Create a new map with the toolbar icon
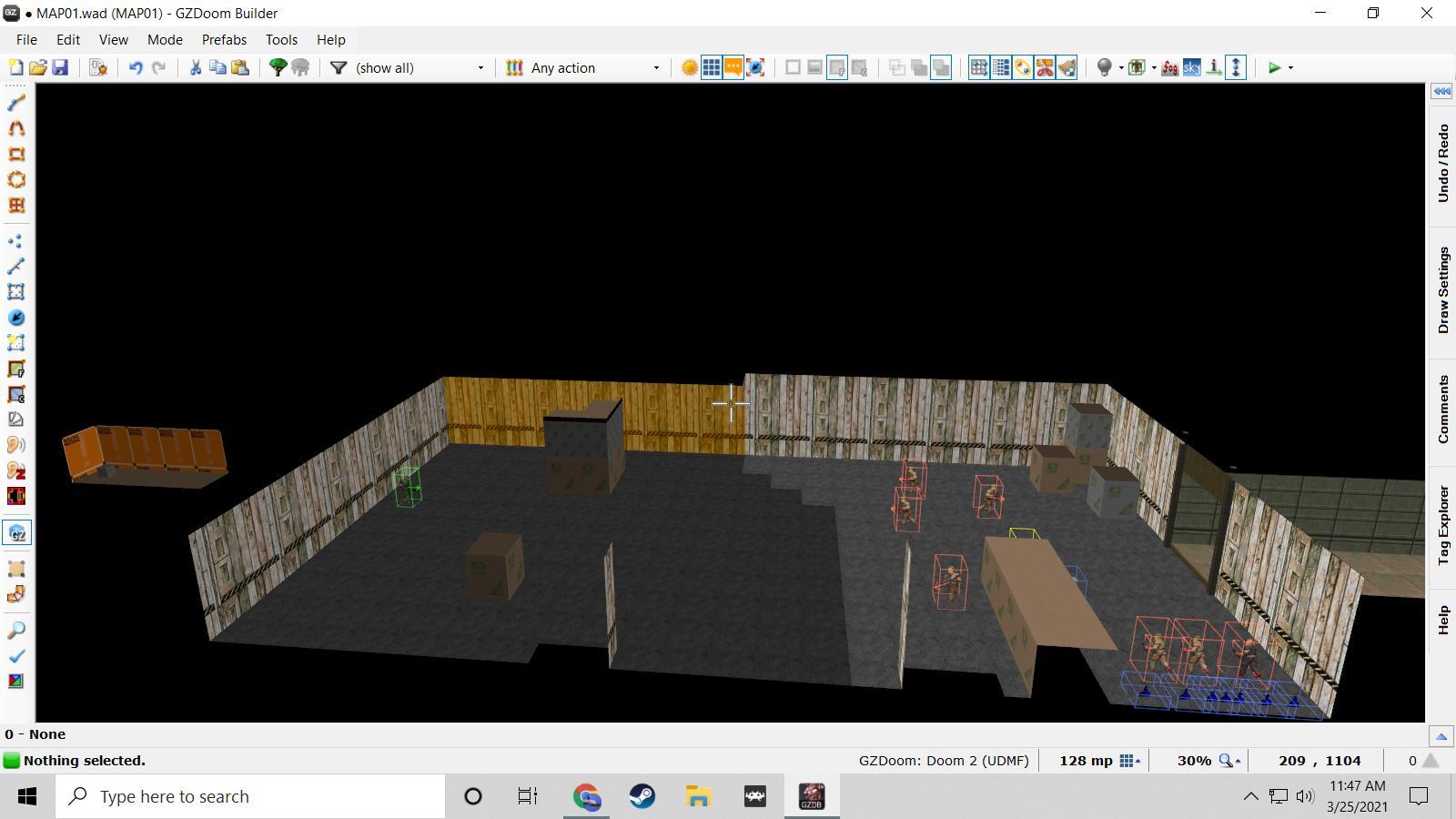 (15, 67)
